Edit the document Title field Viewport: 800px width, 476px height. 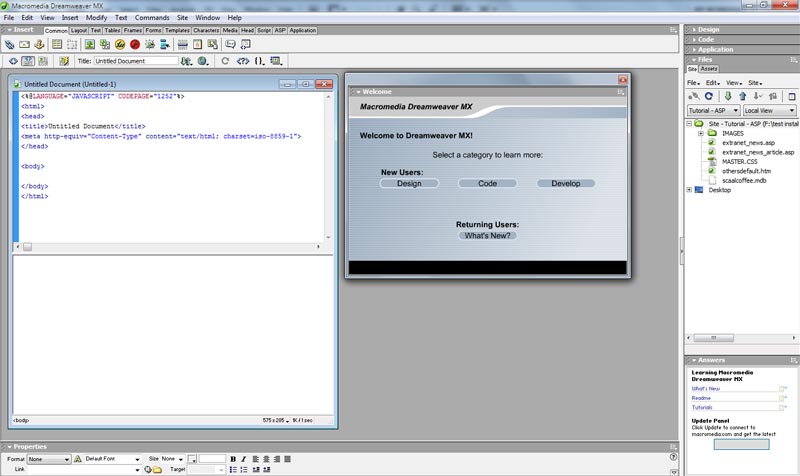[x=136, y=61]
